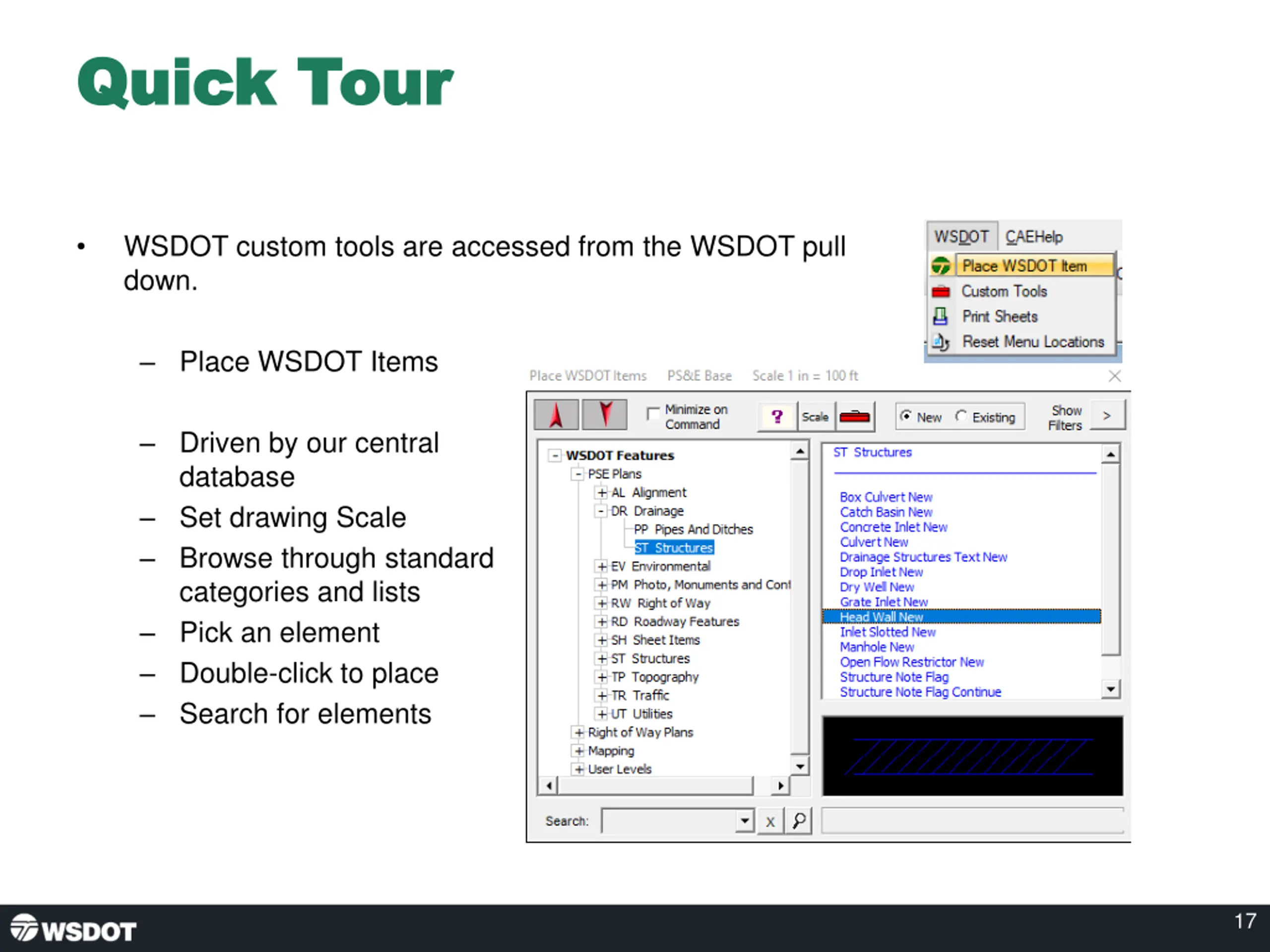Click the red up-arrow toolbar button
Screen dimensions: 1270x952
point(556,415)
